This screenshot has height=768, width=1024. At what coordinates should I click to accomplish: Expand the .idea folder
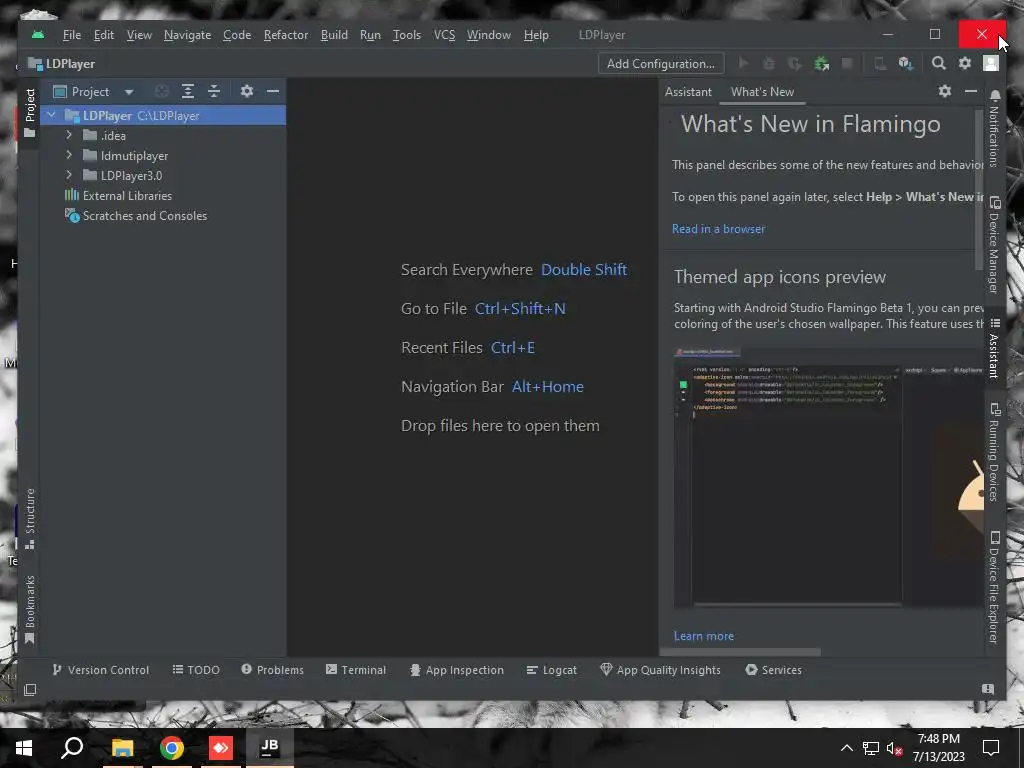[x=69, y=135]
